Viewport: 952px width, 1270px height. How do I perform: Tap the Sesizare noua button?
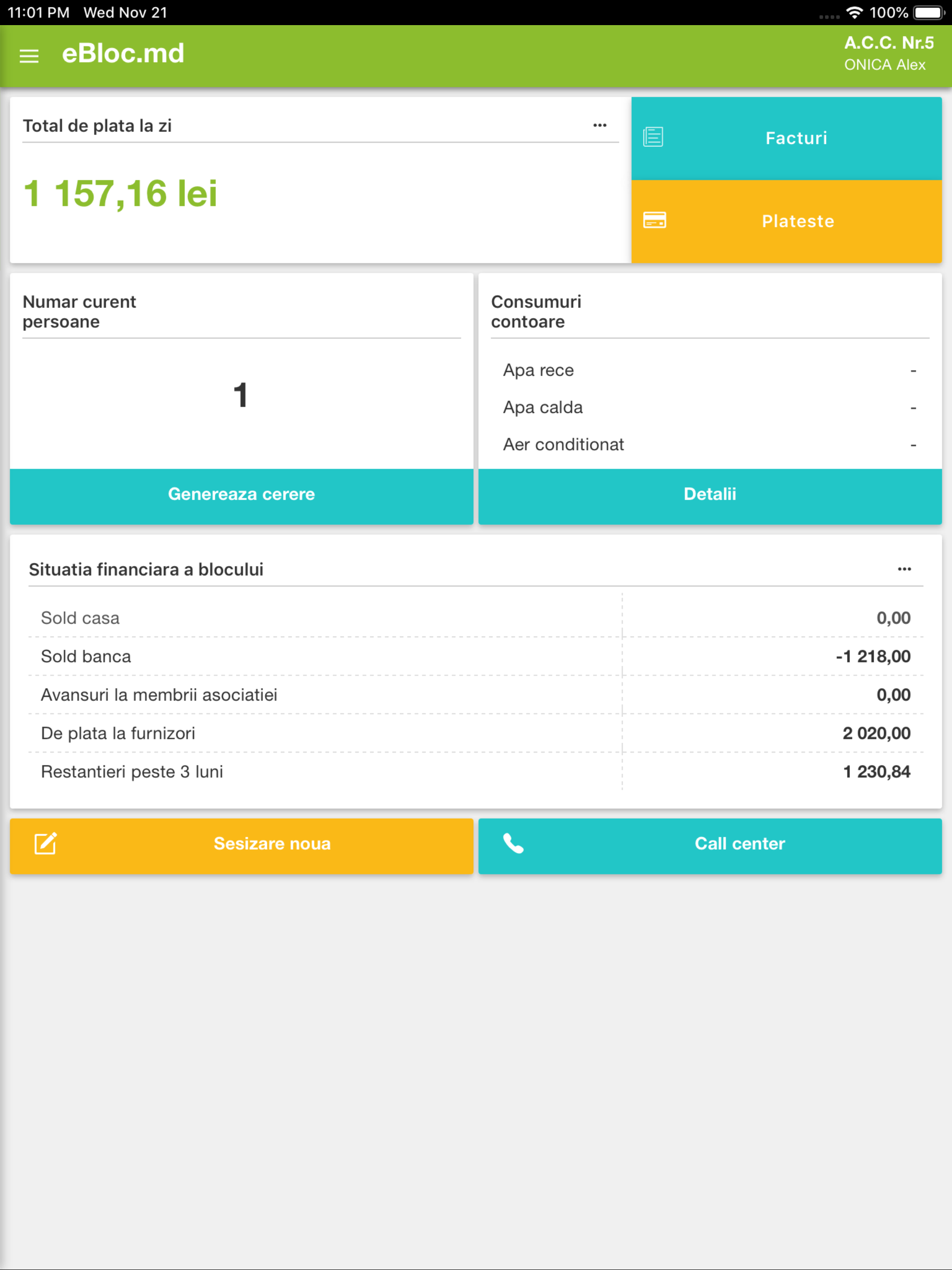click(241, 846)
